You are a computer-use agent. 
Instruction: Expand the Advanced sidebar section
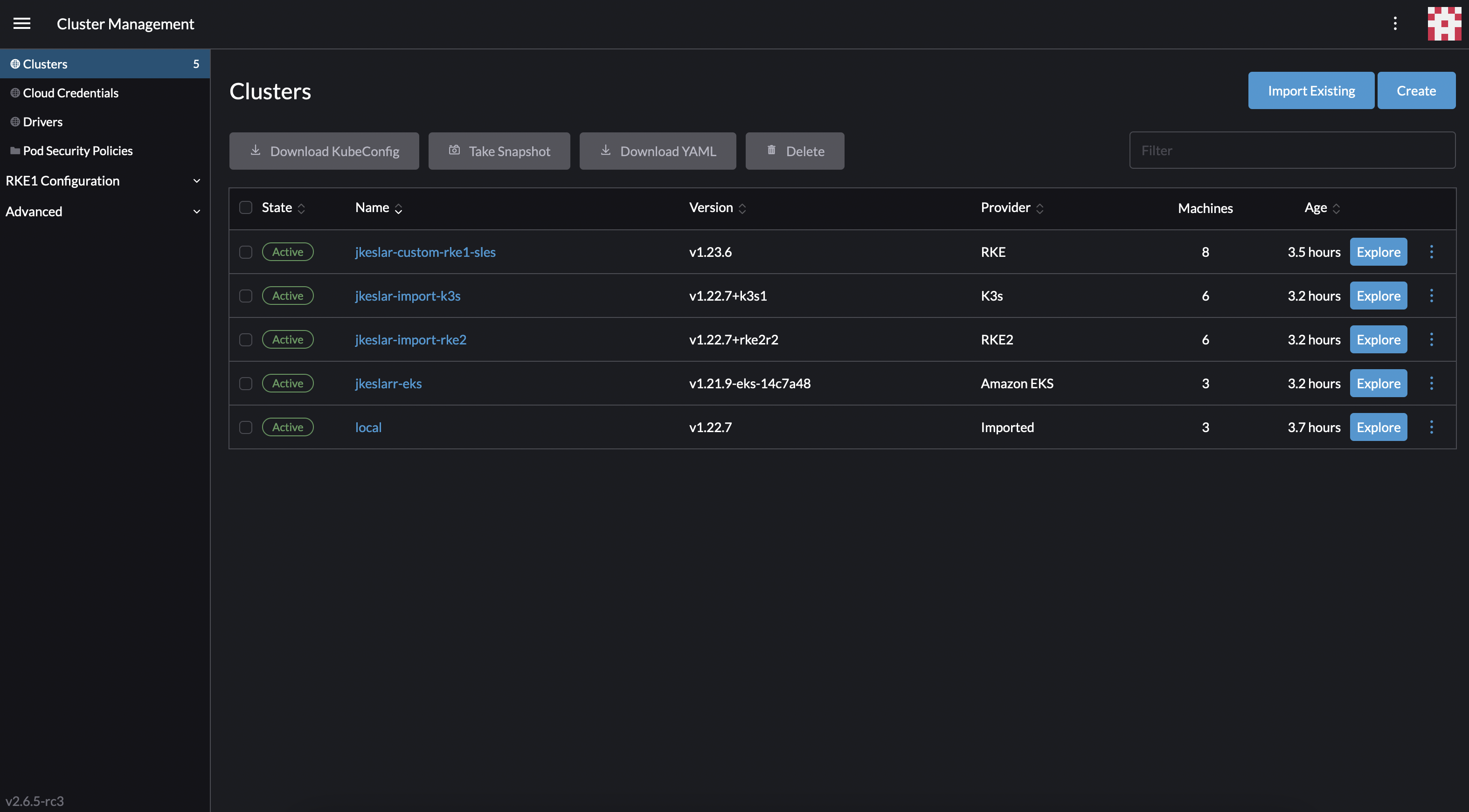point(105,212)
